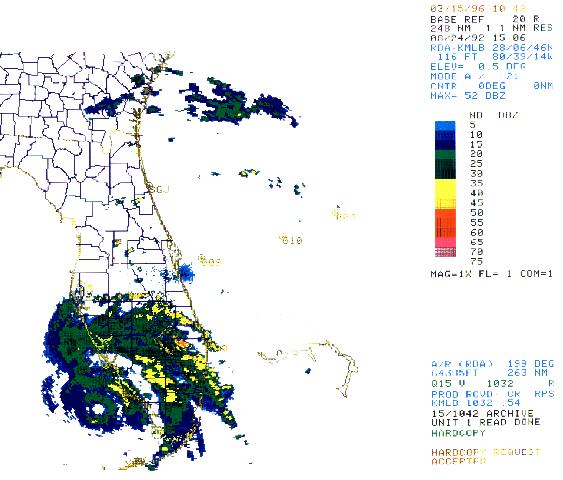Click the KMLB 1032 .54 line
This screenshot has height=480, width=563.
tap(476, 403)
